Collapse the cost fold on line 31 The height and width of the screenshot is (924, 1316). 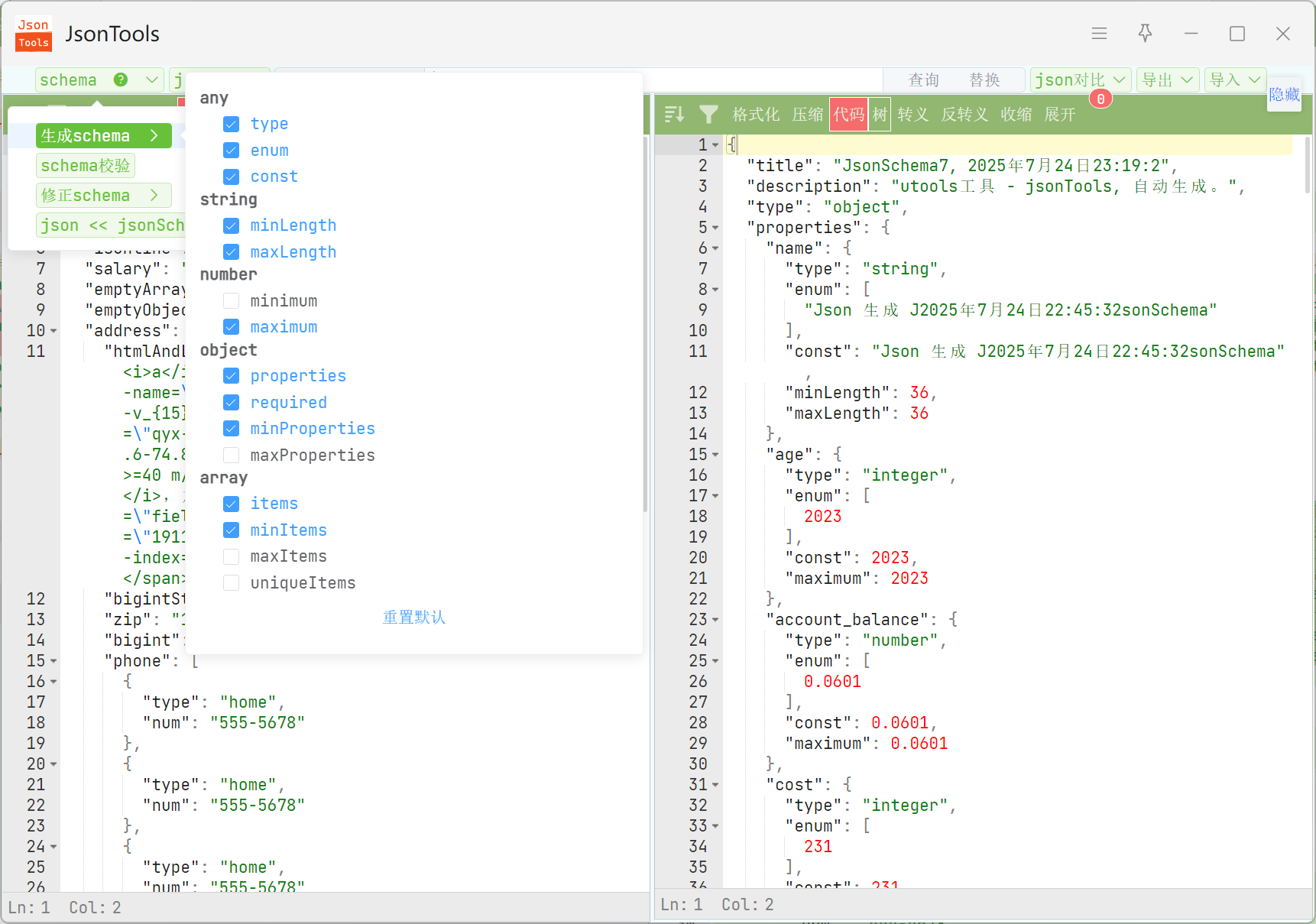pyautogui.click(x=715, y=785)
